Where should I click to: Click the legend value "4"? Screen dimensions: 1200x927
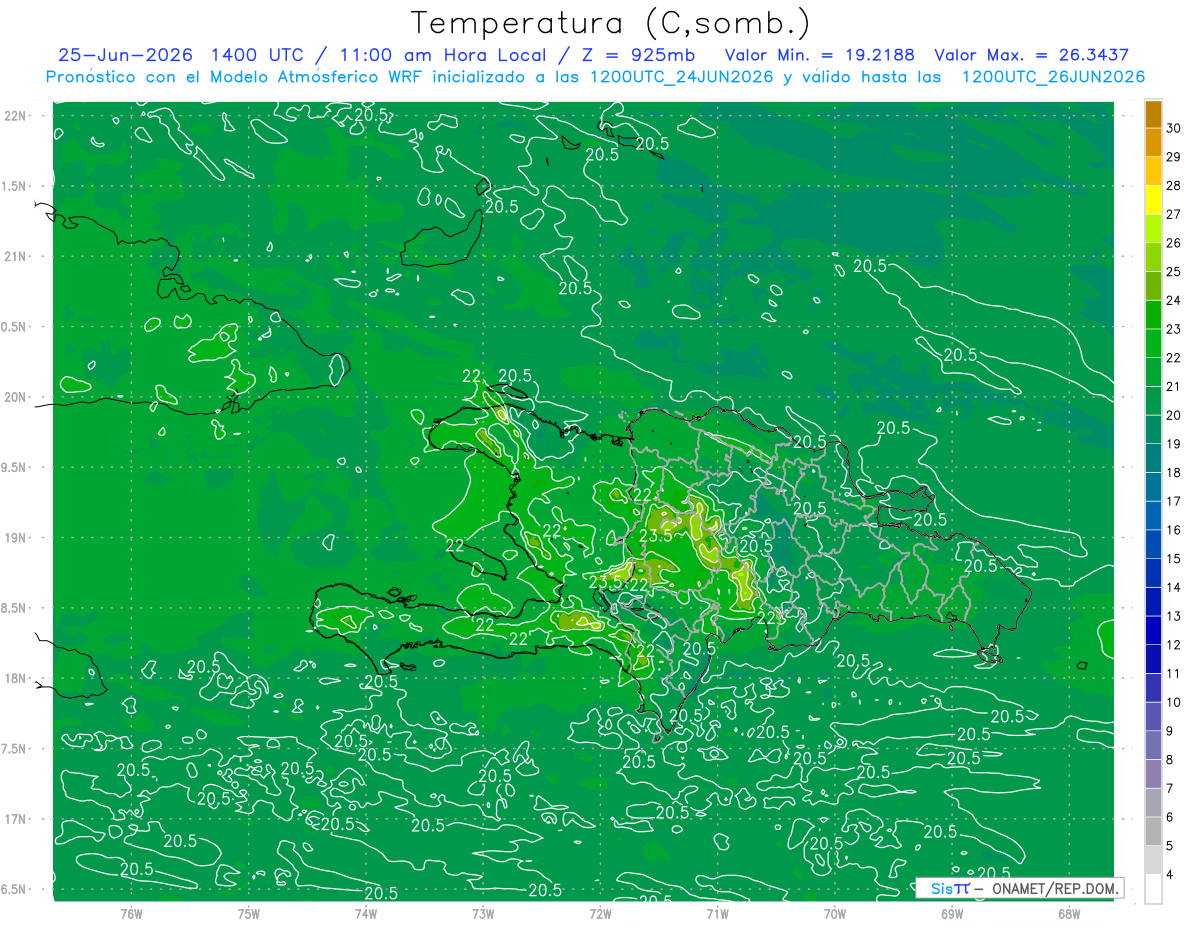coord(1170,874)
